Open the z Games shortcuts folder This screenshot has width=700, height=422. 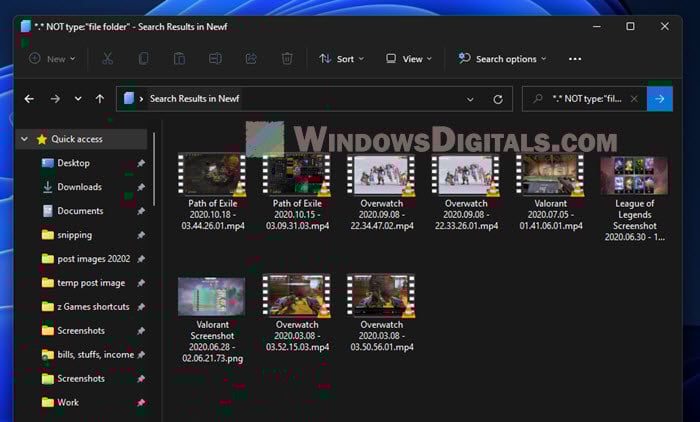[93, 306]
